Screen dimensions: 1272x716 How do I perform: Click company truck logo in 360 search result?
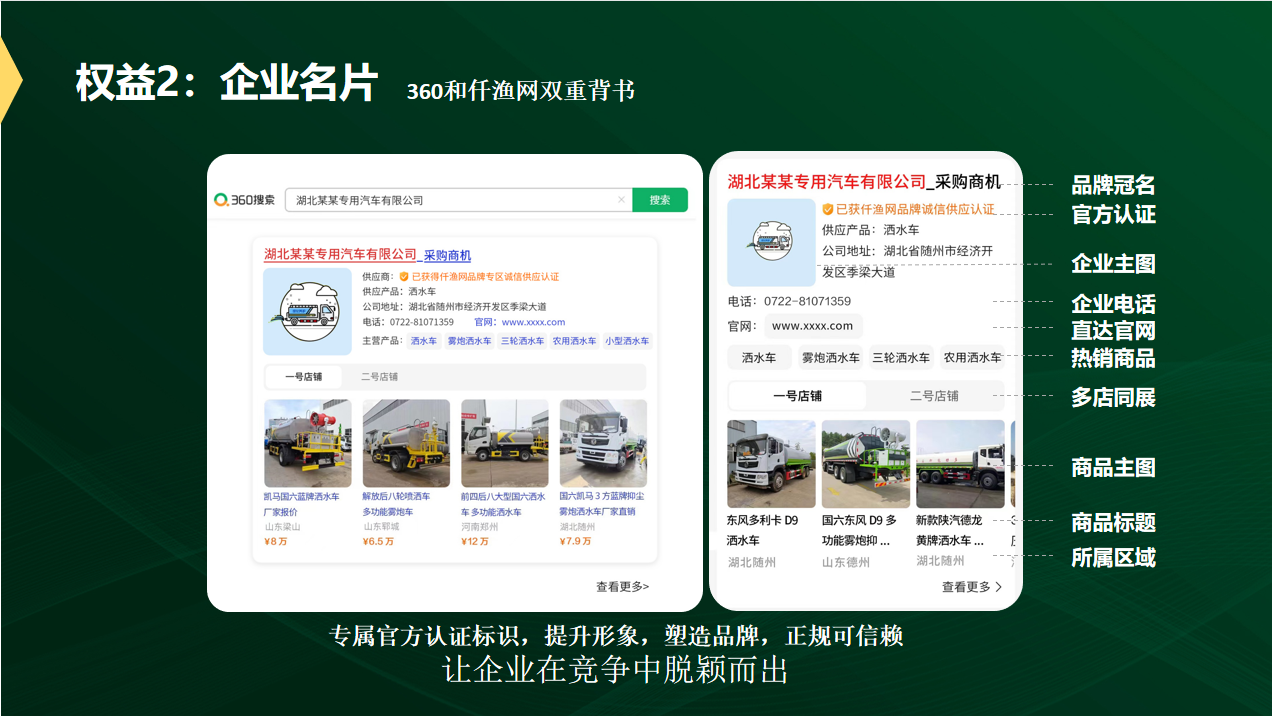click(x=307, y=311)
